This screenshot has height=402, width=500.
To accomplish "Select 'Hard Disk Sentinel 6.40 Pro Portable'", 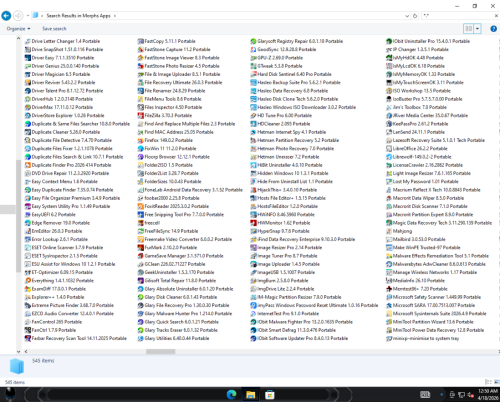I will pyautogui.click(x=291, y=74).
